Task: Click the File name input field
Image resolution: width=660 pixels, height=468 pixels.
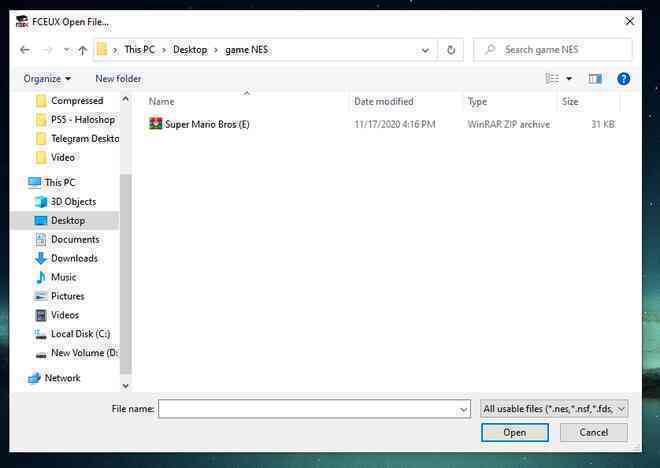Action: coord(314,409)
